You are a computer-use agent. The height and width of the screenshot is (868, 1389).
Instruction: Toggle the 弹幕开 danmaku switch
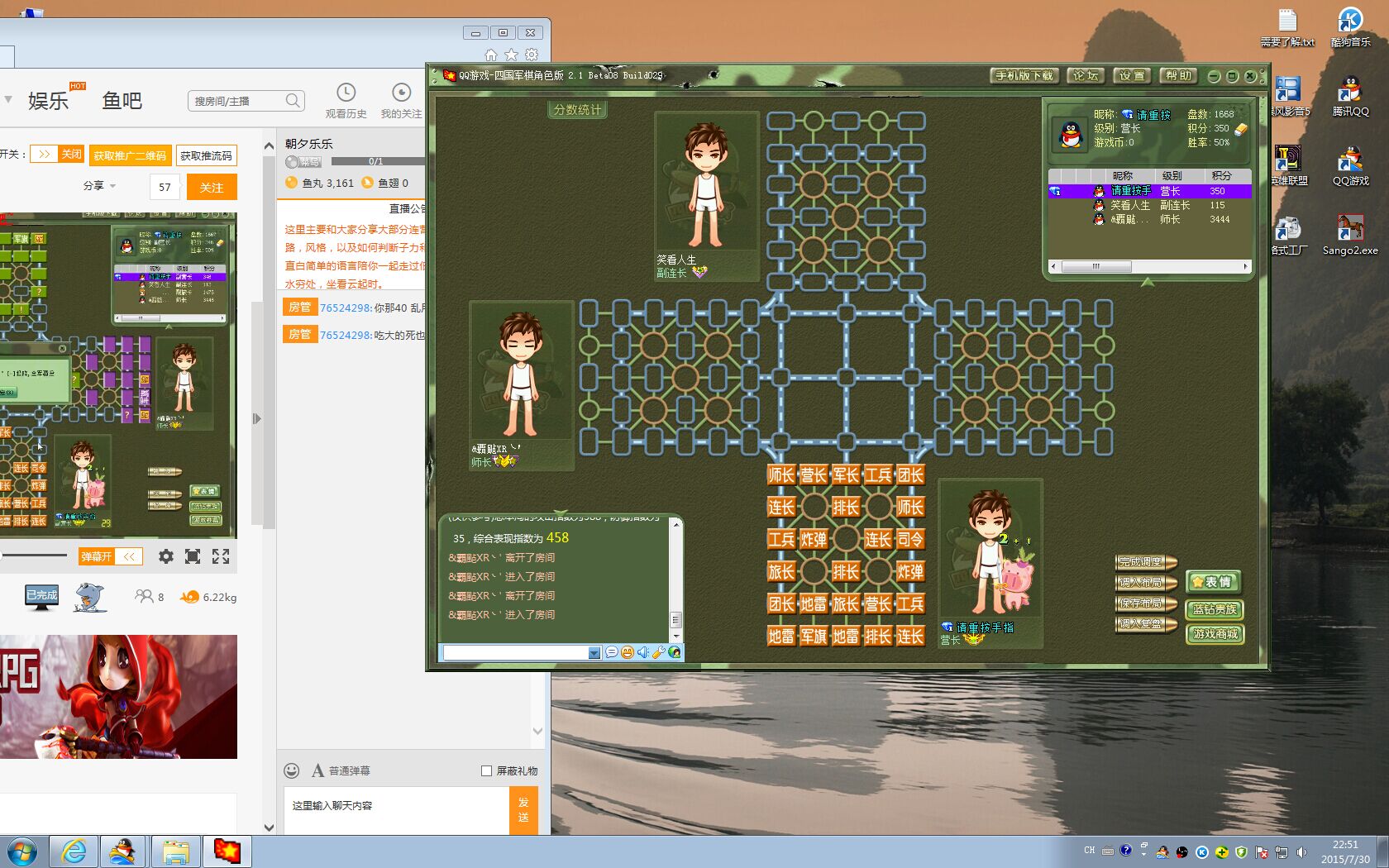click(111, 556)
